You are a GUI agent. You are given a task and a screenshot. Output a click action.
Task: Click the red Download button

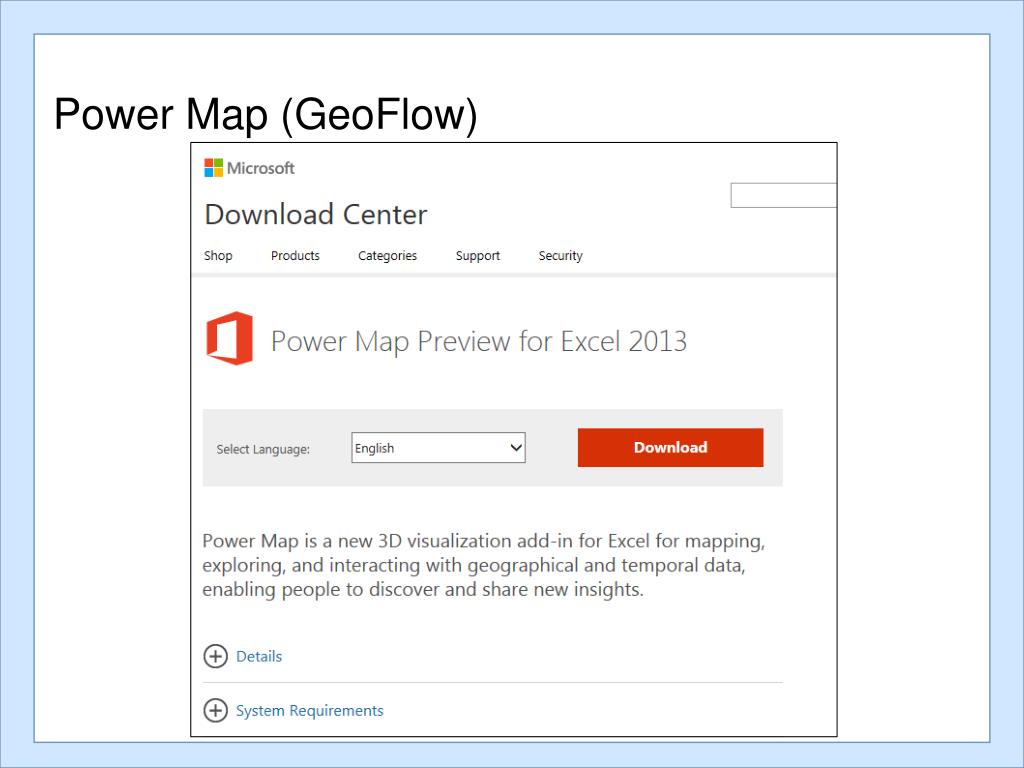[670, 447]
